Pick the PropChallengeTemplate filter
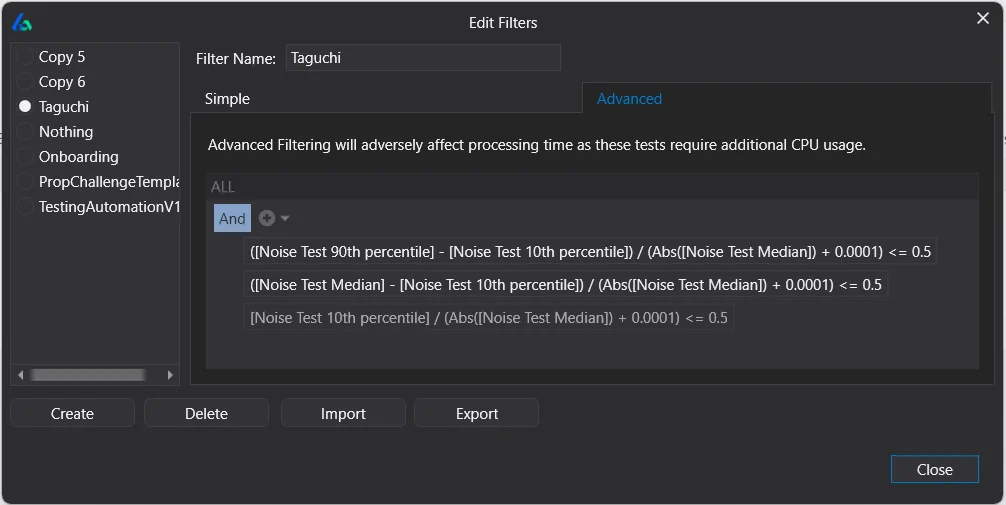 108,182
